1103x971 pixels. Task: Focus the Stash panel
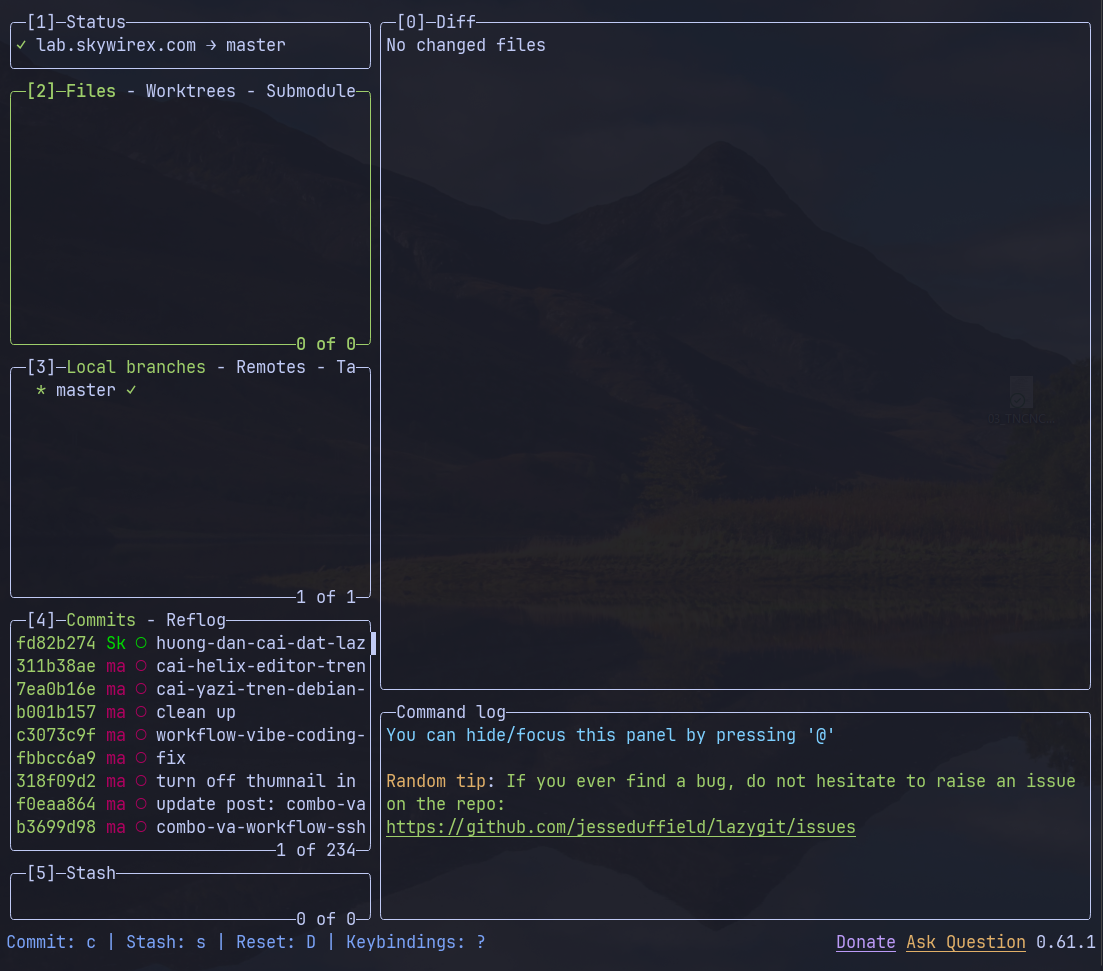click(x=190, y=895)
